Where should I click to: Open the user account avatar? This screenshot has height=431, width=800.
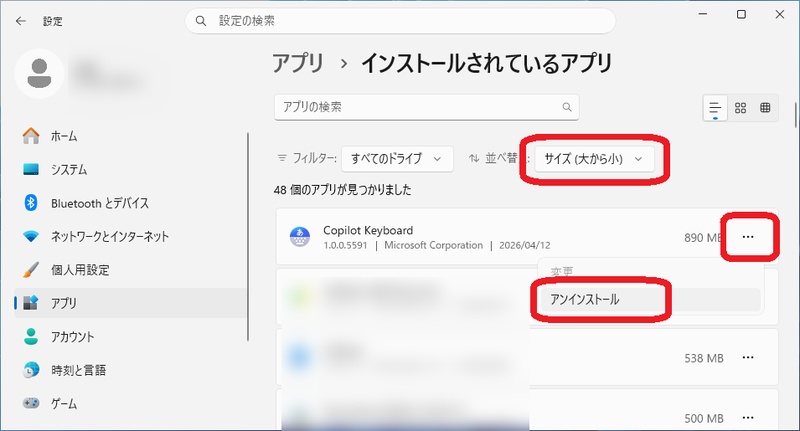(x=39, y=73)
